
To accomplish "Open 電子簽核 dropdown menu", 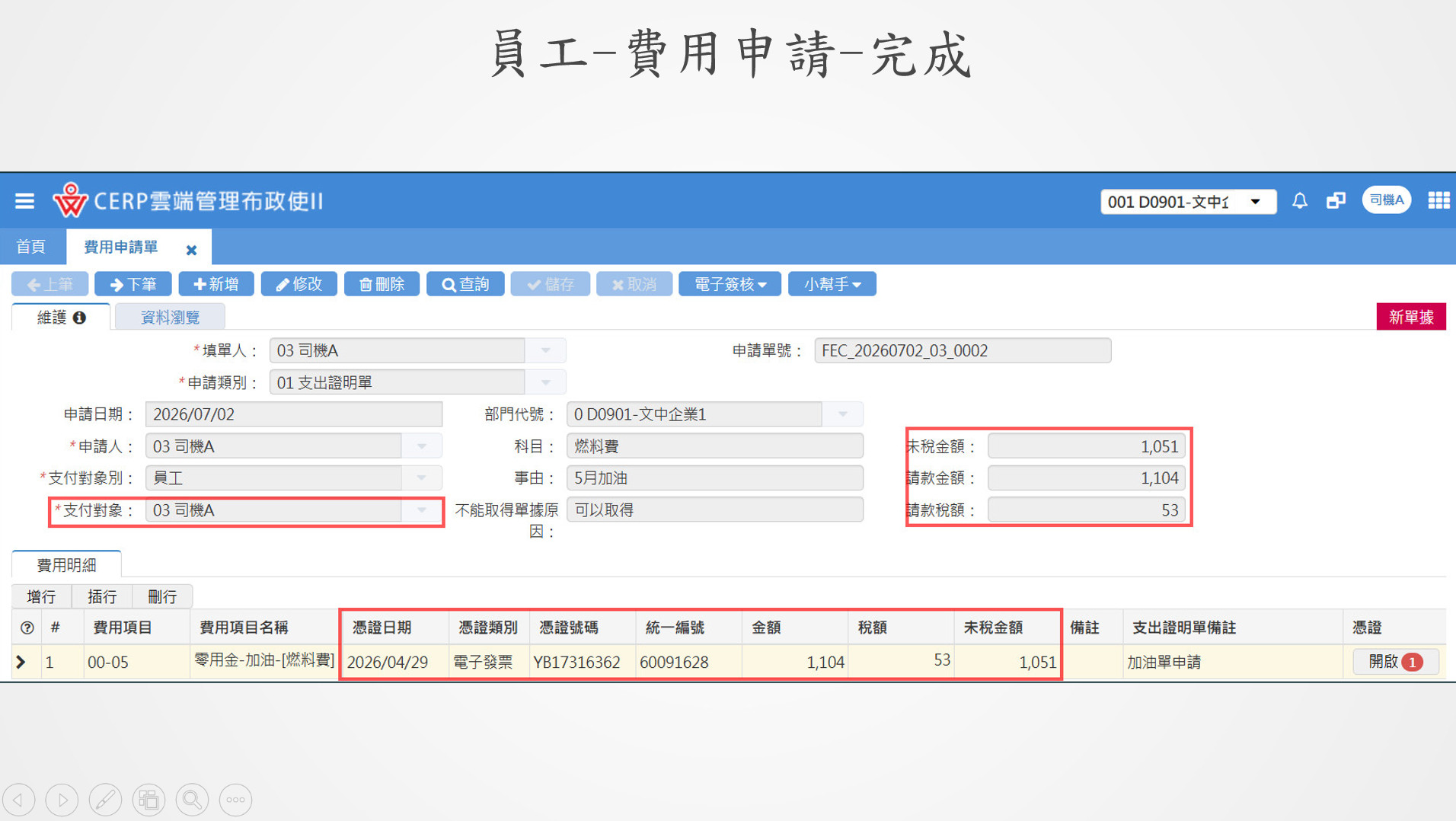I will (730, 284).
